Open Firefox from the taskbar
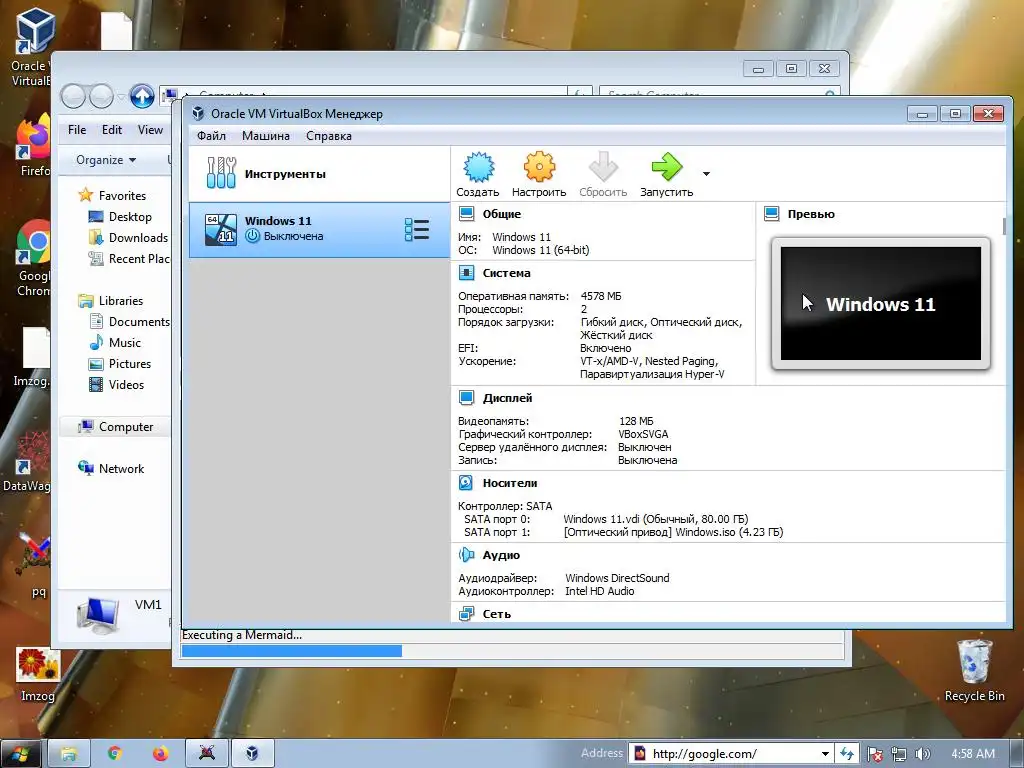The height and width of the screenshot is (768, 1024). pyautogui.click(x=161, y=754)
